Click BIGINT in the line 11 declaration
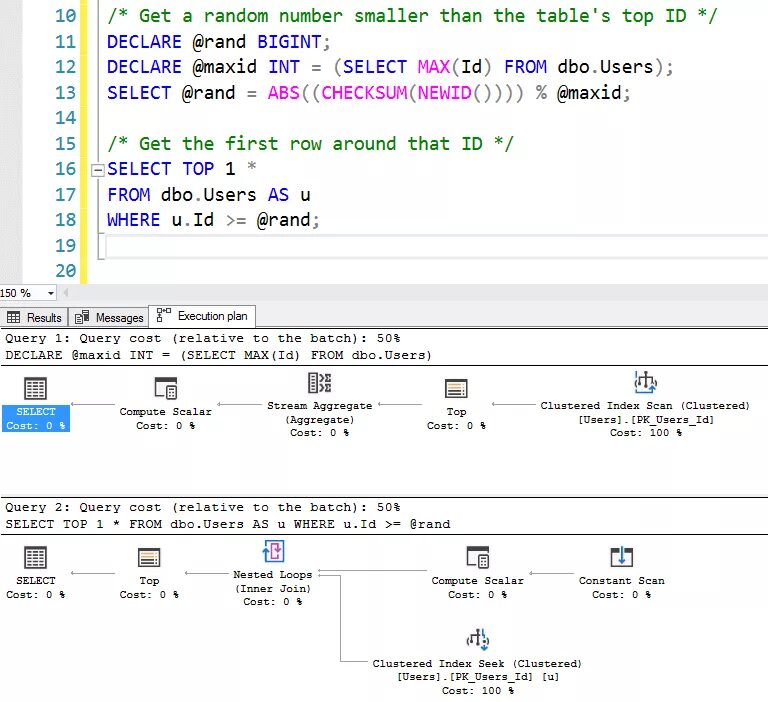 pyautogui.click(x=289, y=42)
